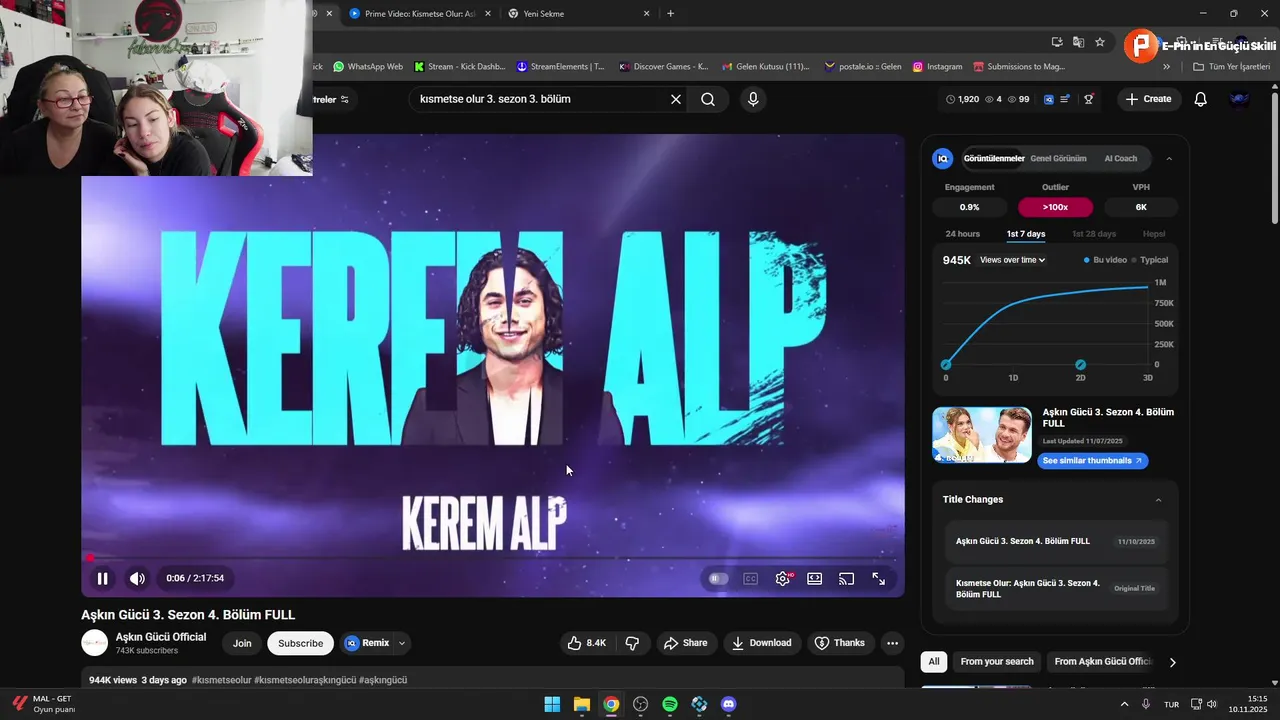Switch to the Genel Görünüm tab
The width and height of the screenshot is (1280, 720).
coord(1058,158)
